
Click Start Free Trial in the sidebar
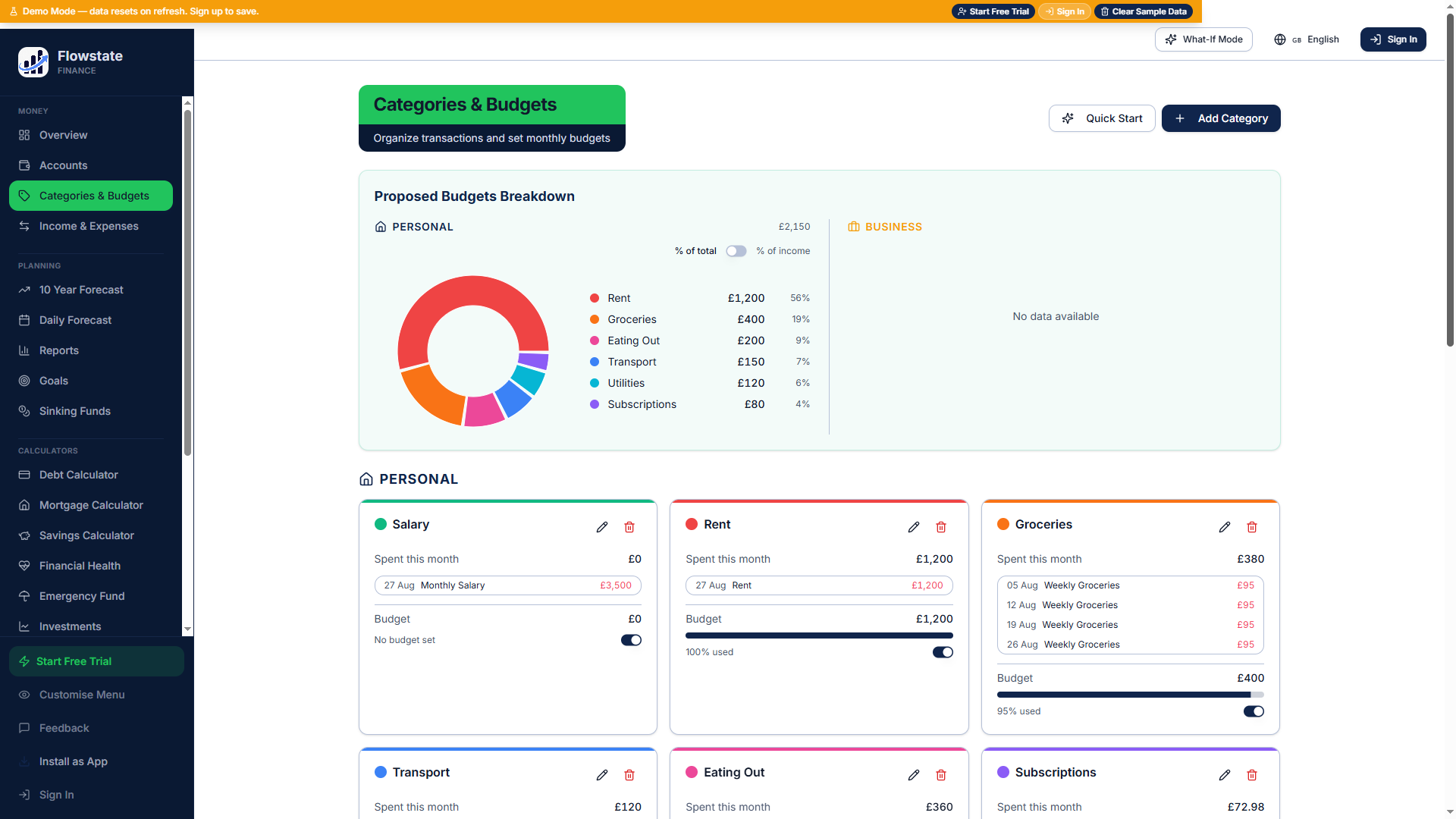click(96, 661)
